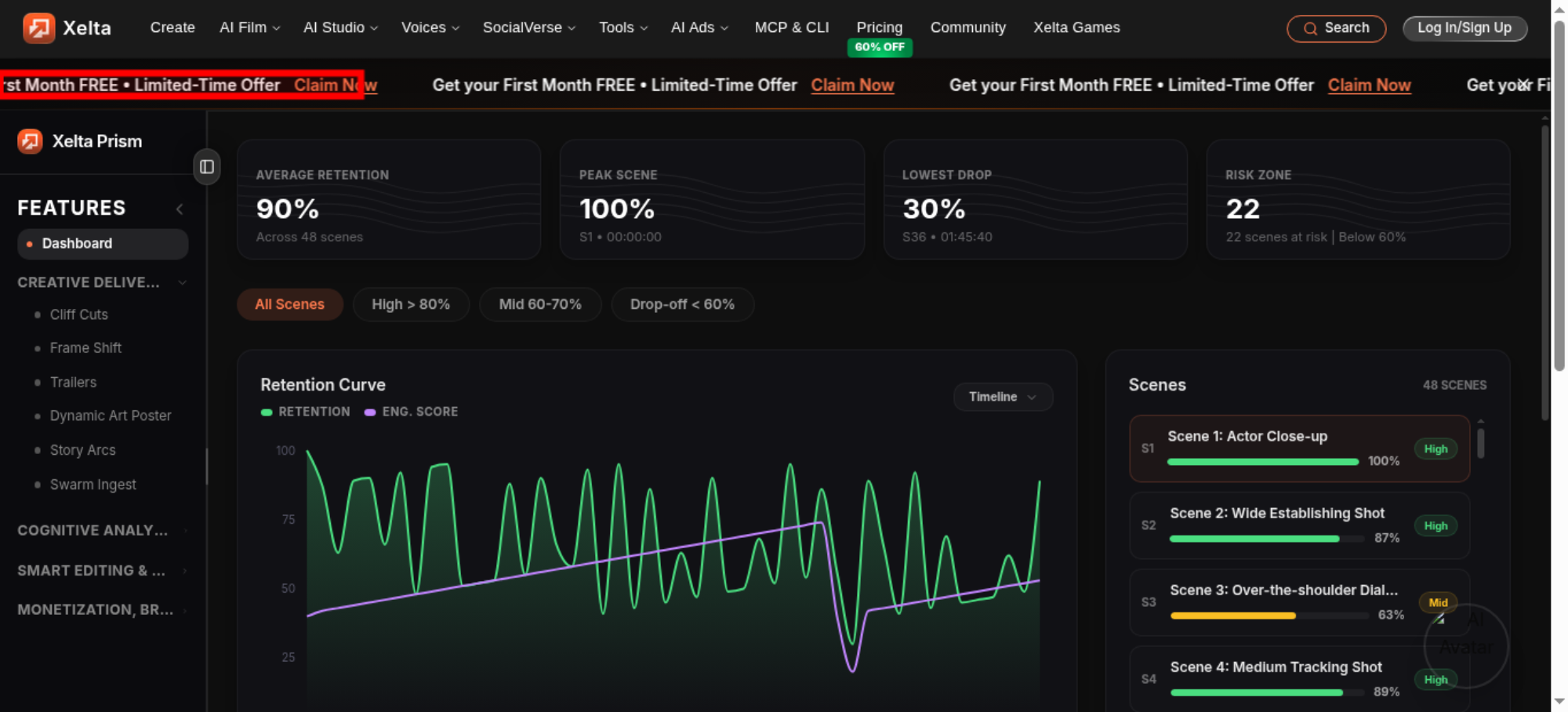Filter scenes by Drop-off < 60%
This screenshot has height=712, width=1568.
[x=682, y=304]
